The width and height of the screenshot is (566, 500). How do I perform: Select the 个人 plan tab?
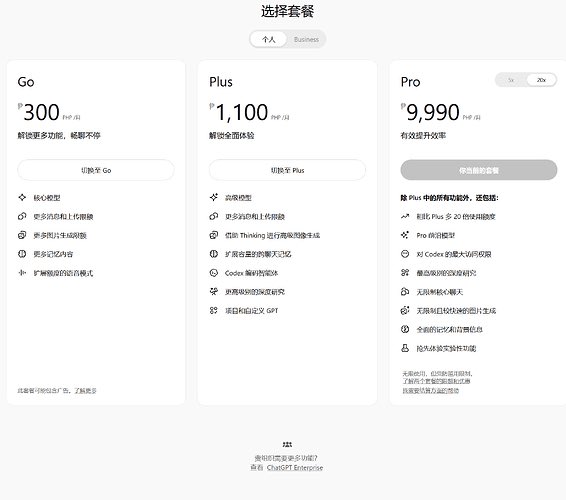tap(269, 39)
